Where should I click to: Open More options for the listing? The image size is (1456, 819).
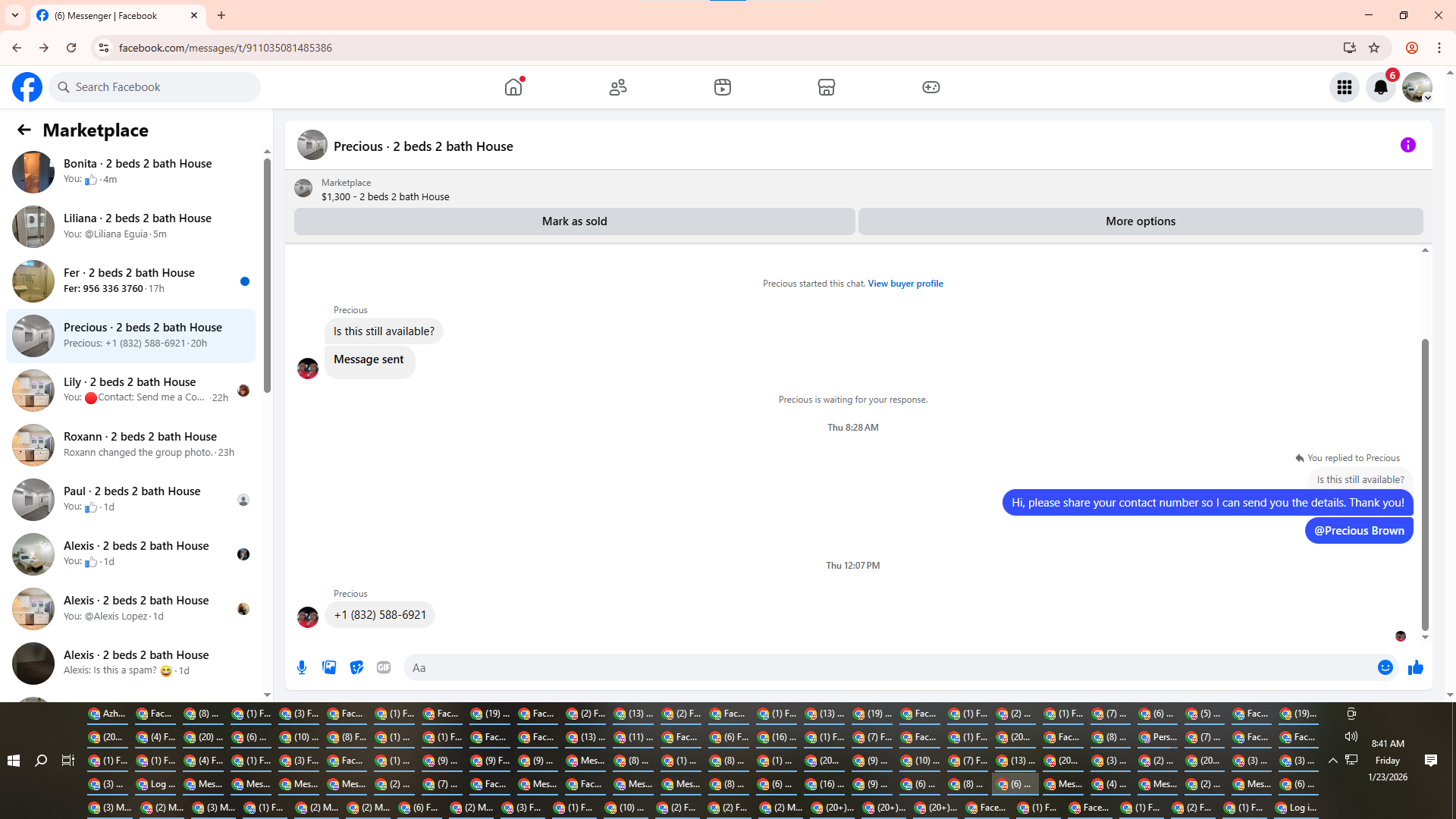(x=1140, y=221)
